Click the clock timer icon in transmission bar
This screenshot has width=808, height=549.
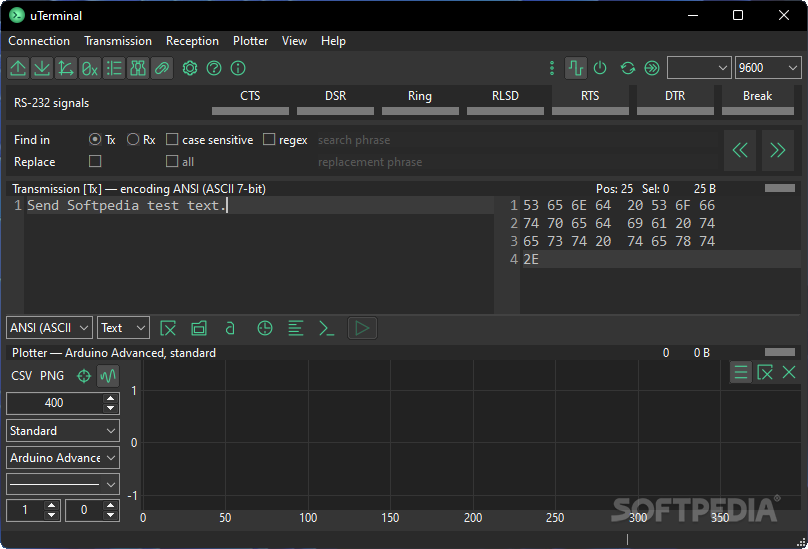pyautogui.click(x=265, y=328)
